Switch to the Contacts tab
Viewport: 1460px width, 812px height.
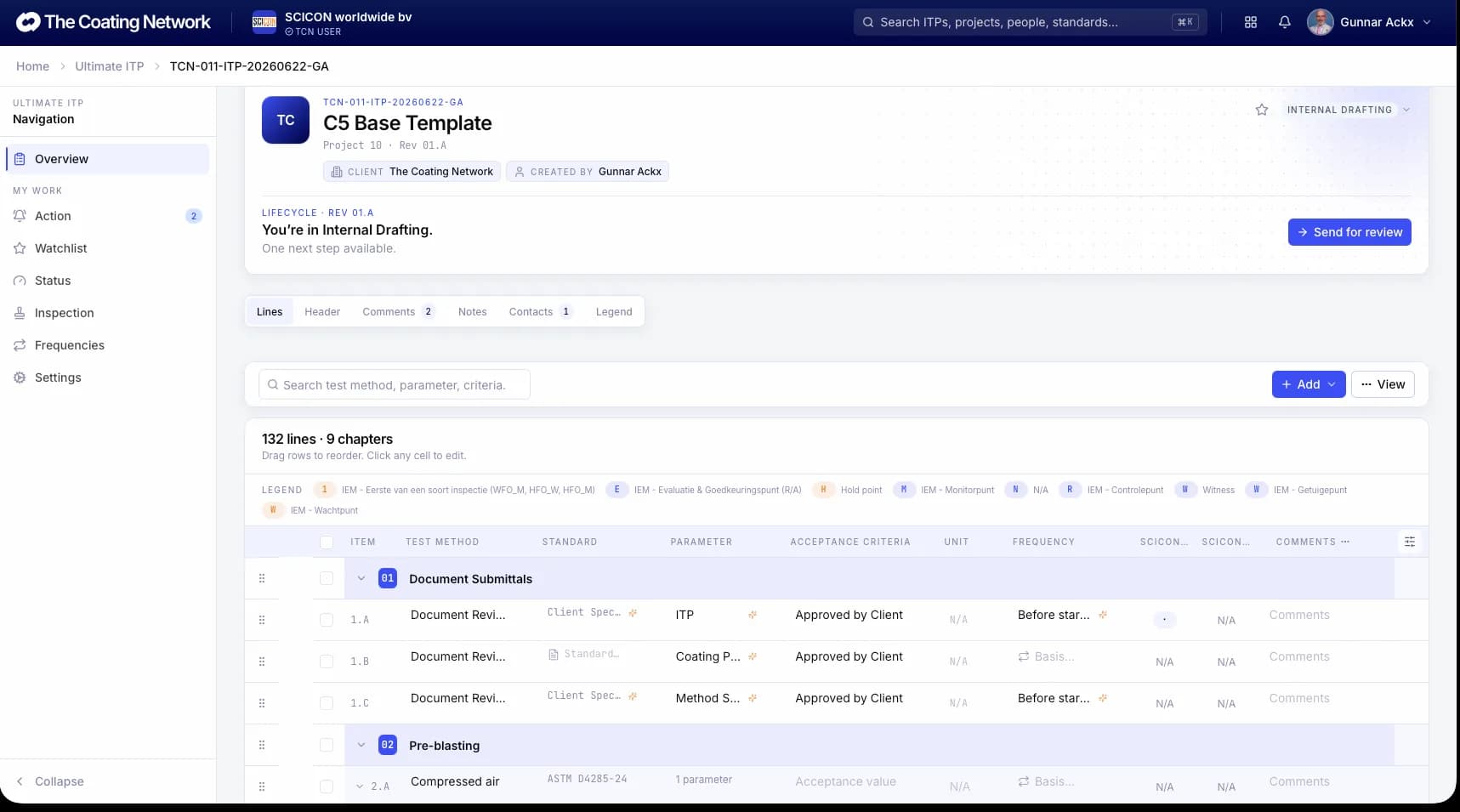coord(540,312)
